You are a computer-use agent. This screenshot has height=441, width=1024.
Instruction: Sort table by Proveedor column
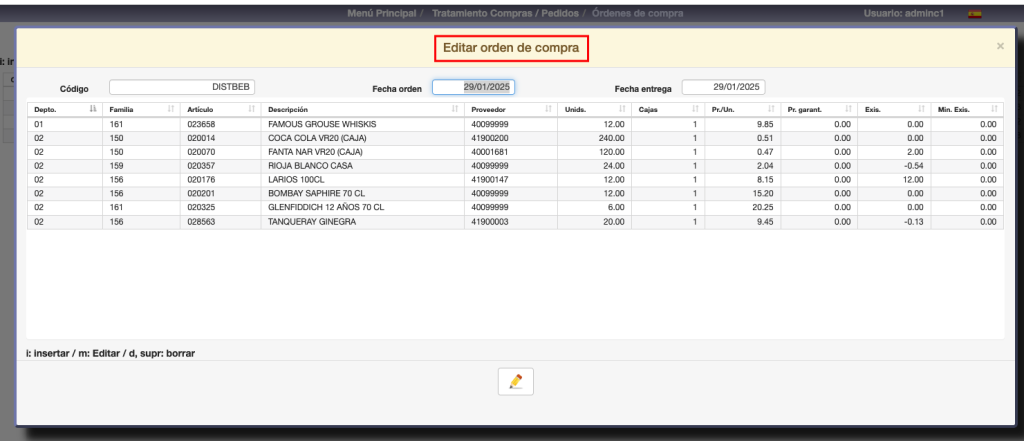[511, 109]
